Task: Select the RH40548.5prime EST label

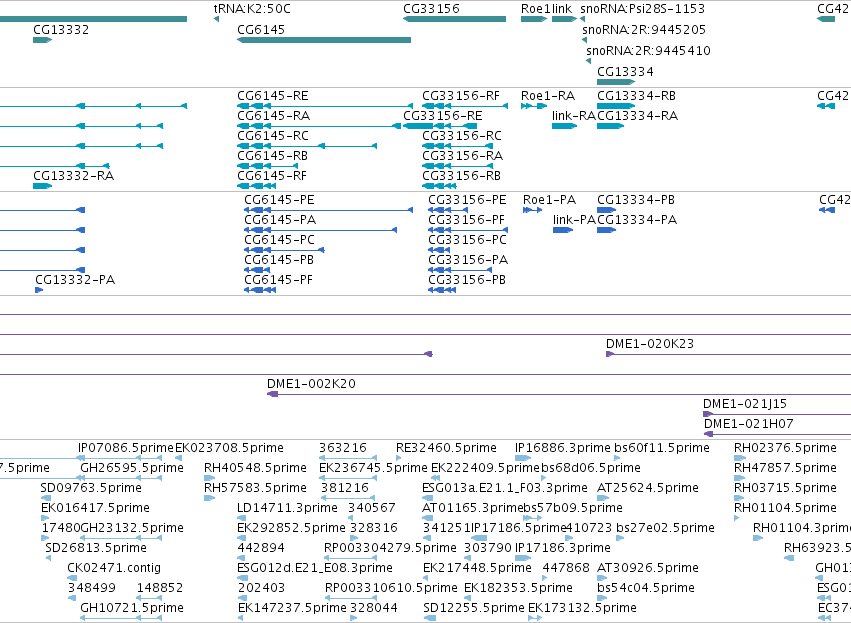Action: point(255,468)
